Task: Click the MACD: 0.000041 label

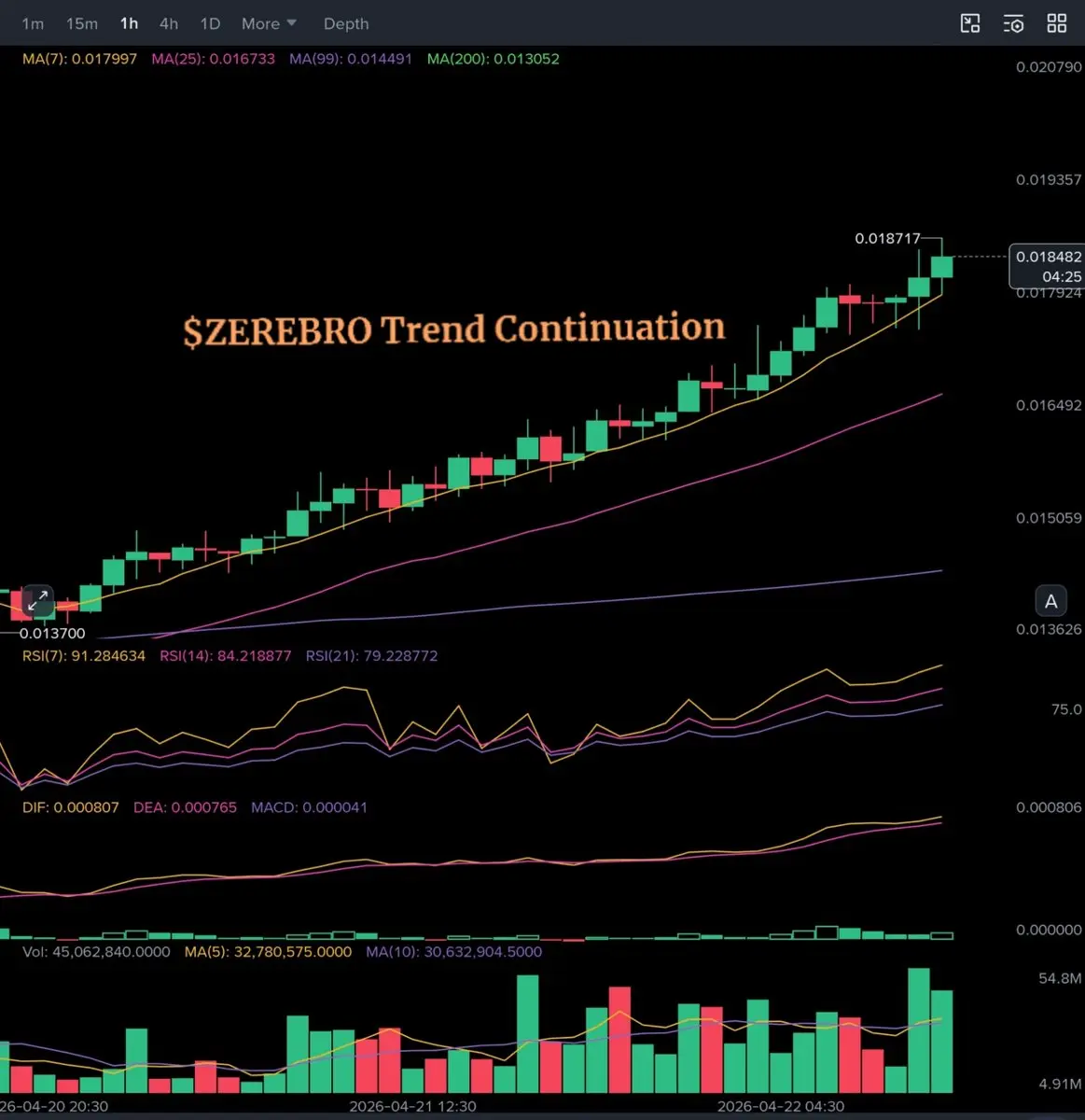Action: click(309, 807)
